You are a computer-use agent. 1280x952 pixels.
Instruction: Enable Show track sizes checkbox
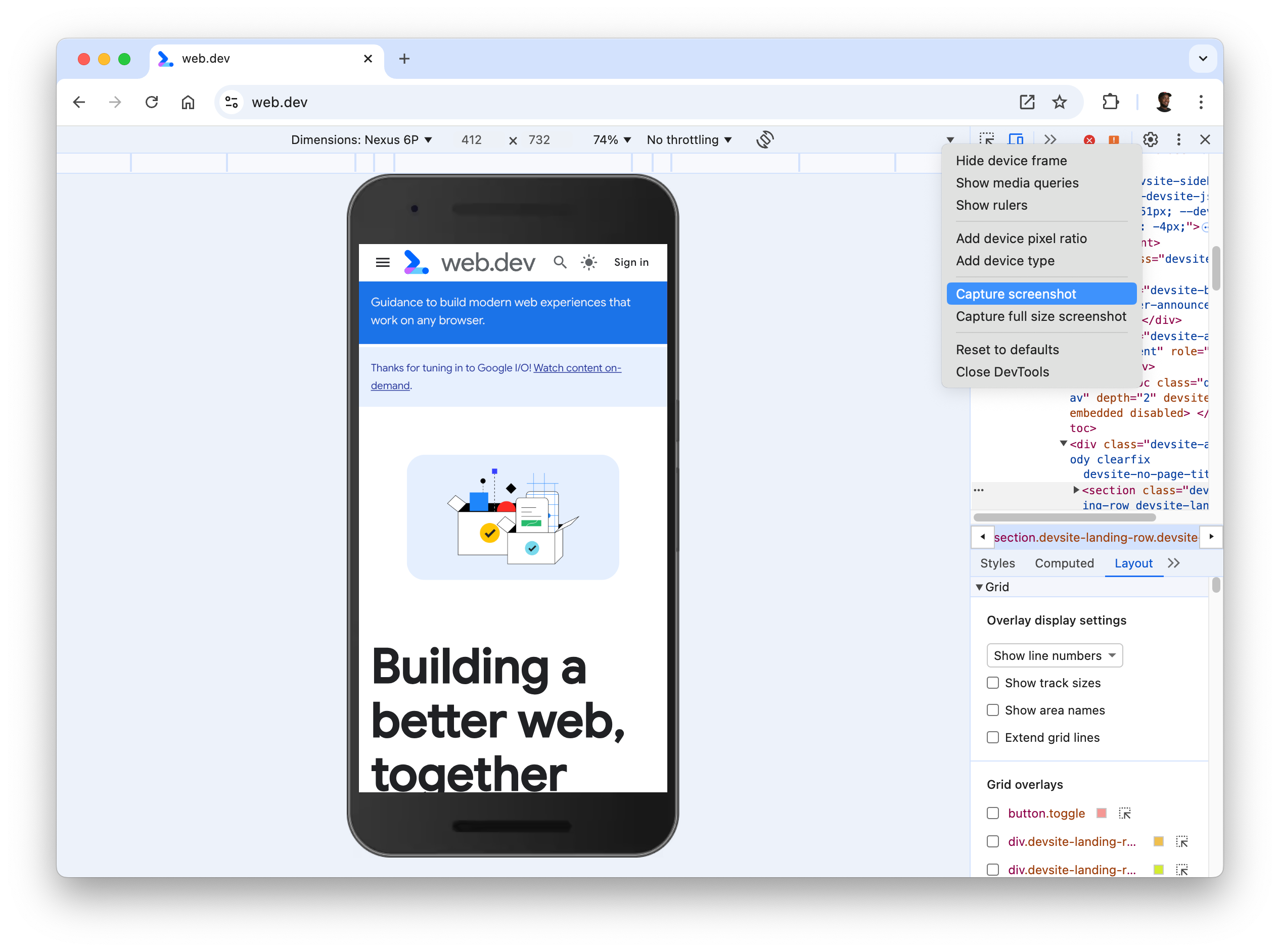click(x=992, y=683)
